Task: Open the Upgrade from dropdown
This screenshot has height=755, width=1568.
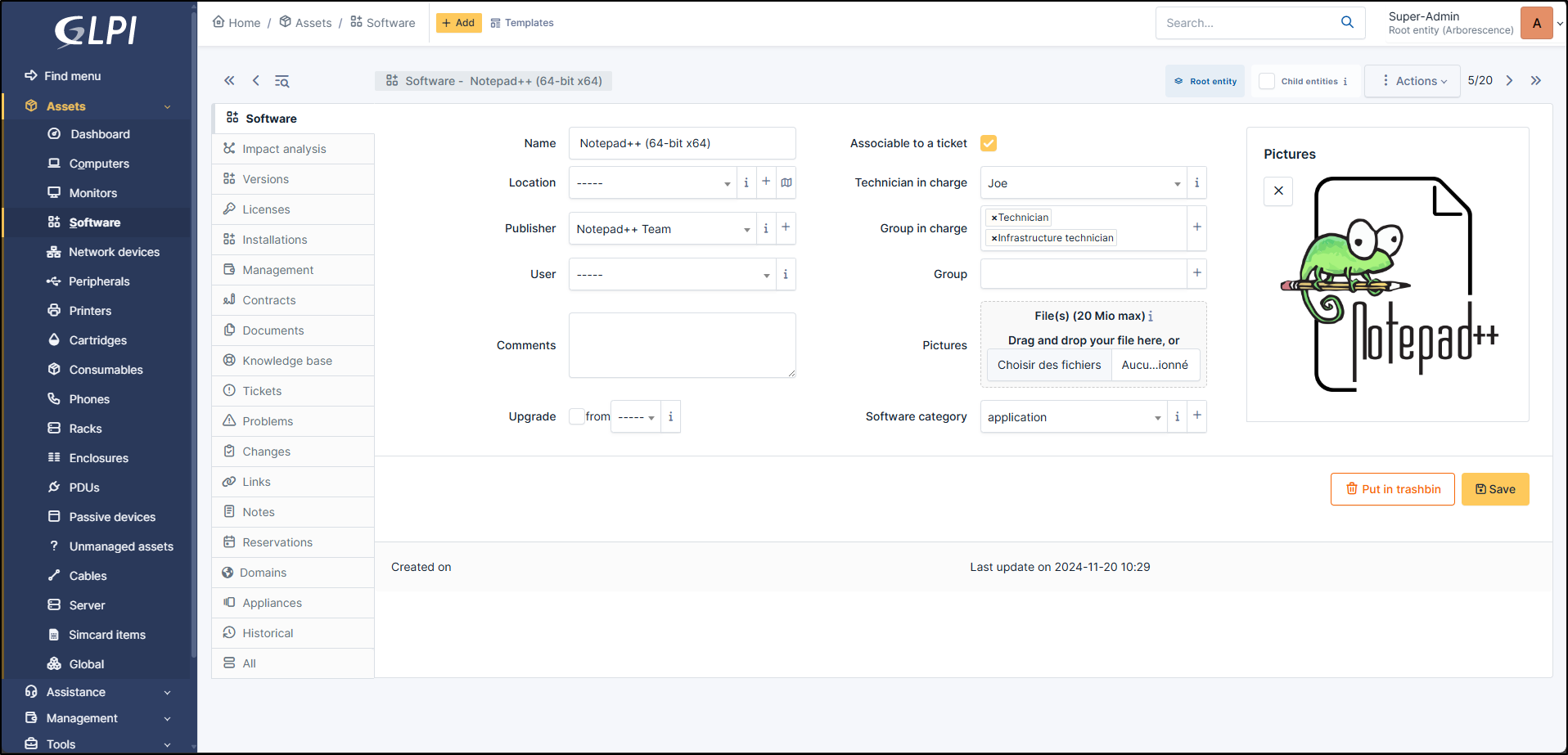Action: [636, 416]
